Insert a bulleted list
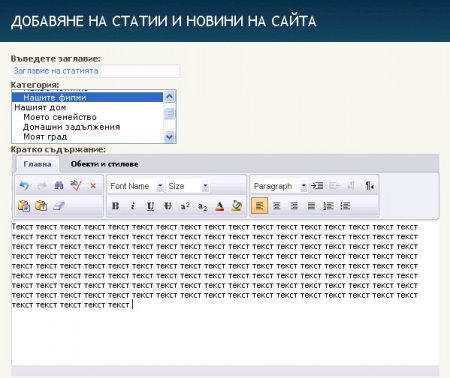Screen dimensions: 450x378 click(345, 206)
